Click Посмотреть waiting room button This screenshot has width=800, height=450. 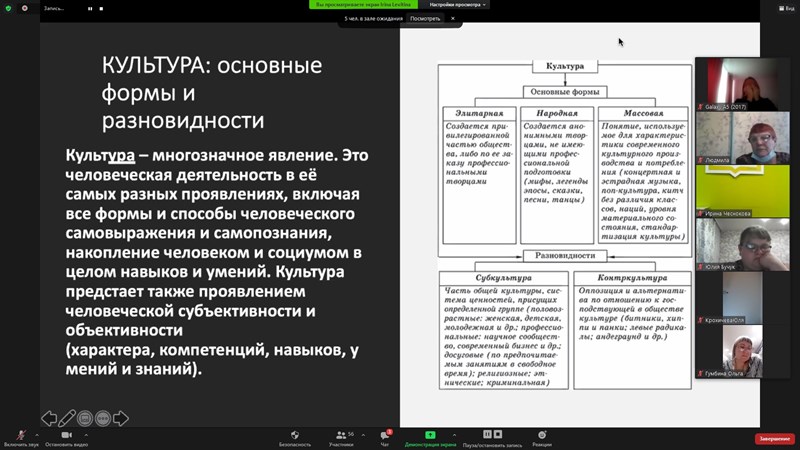point(425,18)
